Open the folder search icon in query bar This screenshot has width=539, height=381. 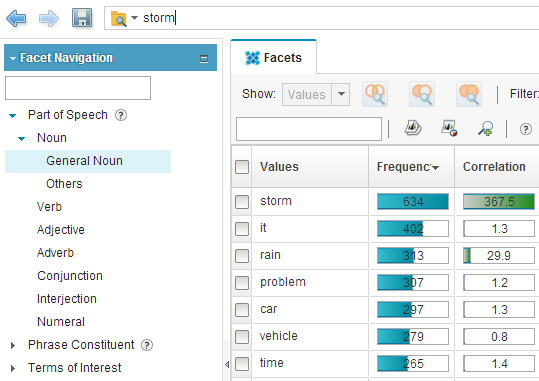point(118,18)
